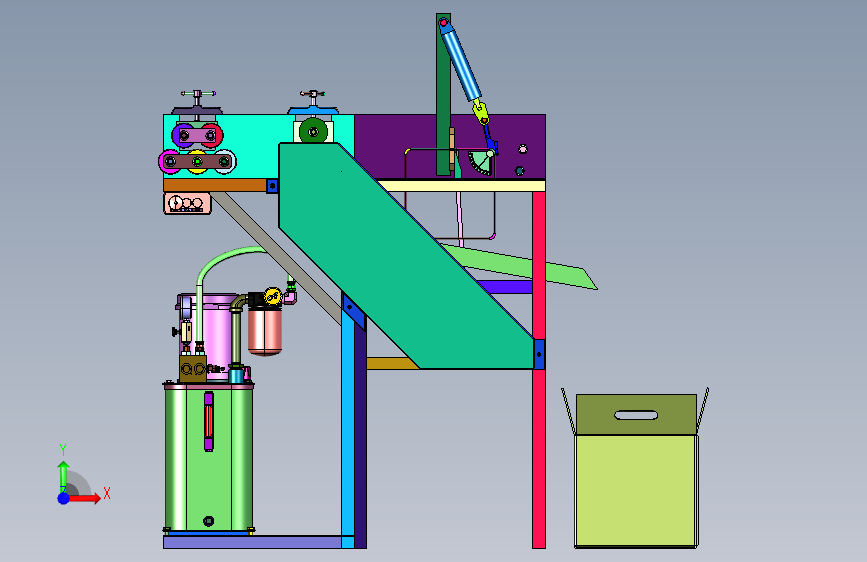
Task: Select the violet crossbar beside red leg
Action: [x=505, y=287]
